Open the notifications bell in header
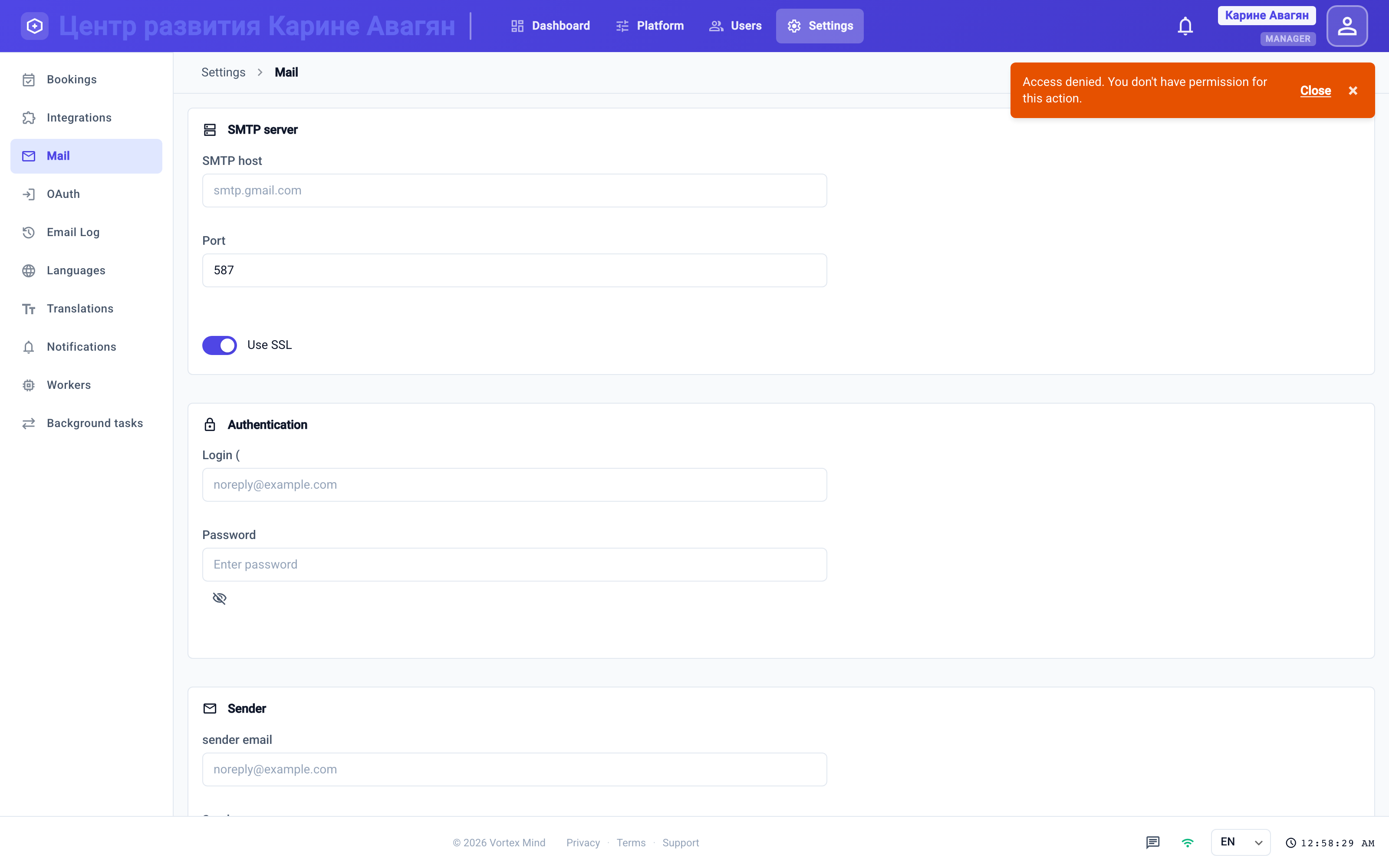Viewport: 1389px width, 868px height. click(x=1185, y=26)
